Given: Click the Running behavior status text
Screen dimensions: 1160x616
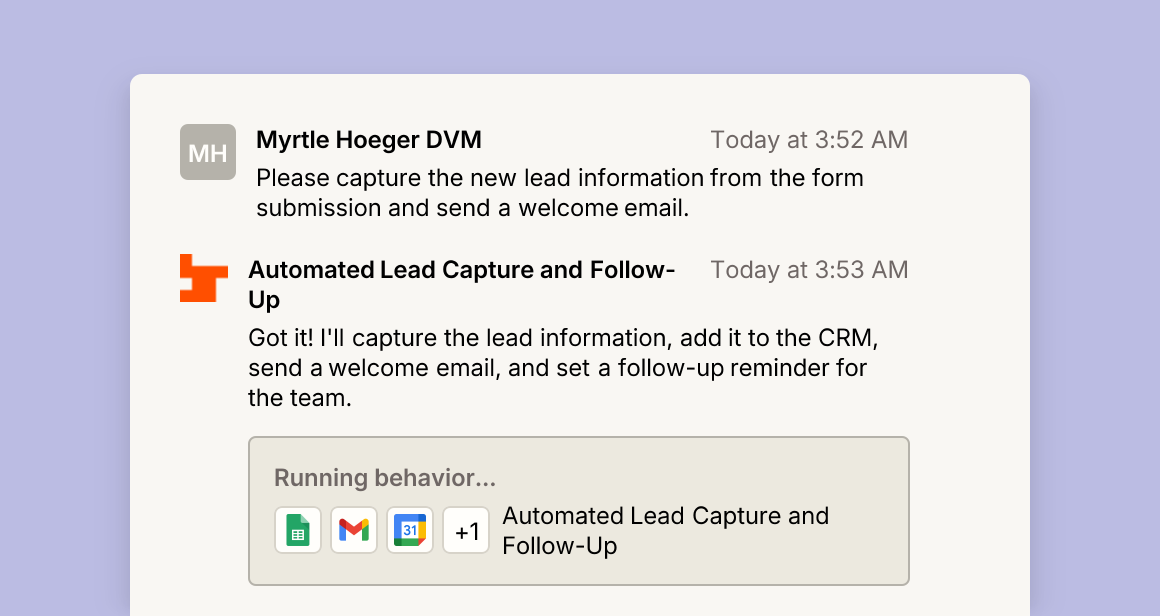Looking at the screenshot, I should 385,478.
